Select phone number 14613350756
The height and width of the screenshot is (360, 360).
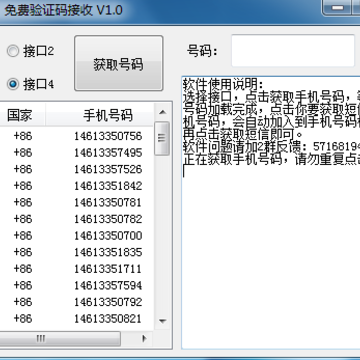pos(108,136)
